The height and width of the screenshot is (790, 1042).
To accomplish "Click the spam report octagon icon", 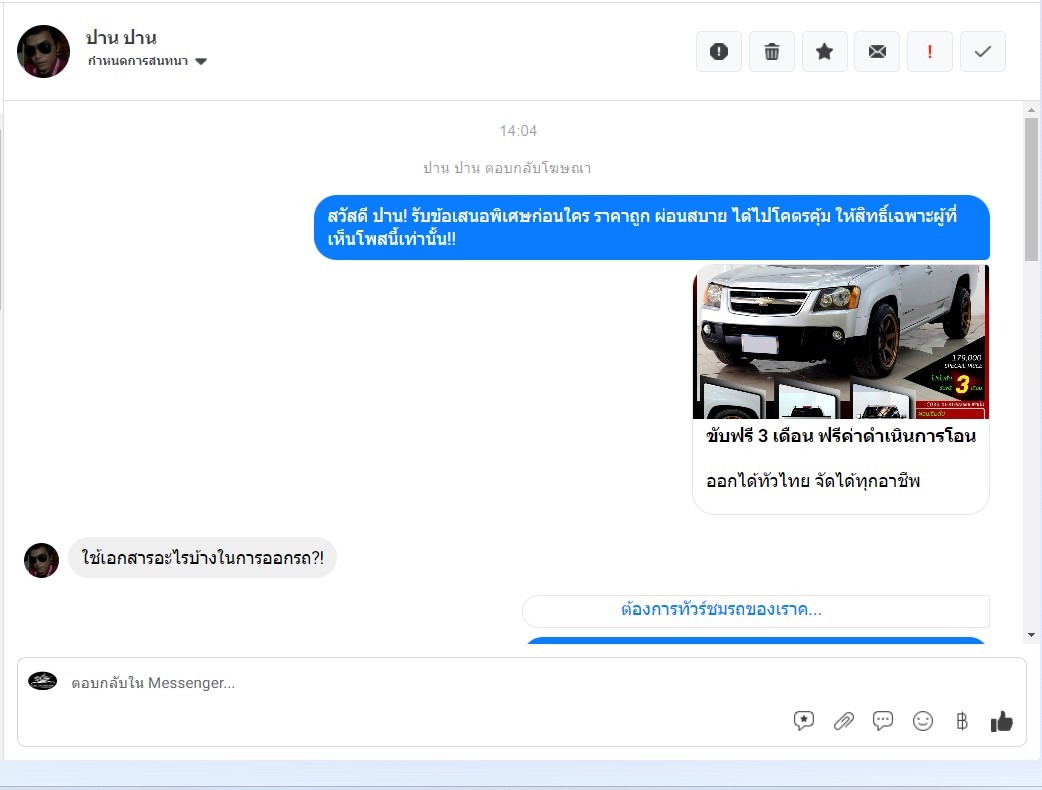I will pos(719,52).
